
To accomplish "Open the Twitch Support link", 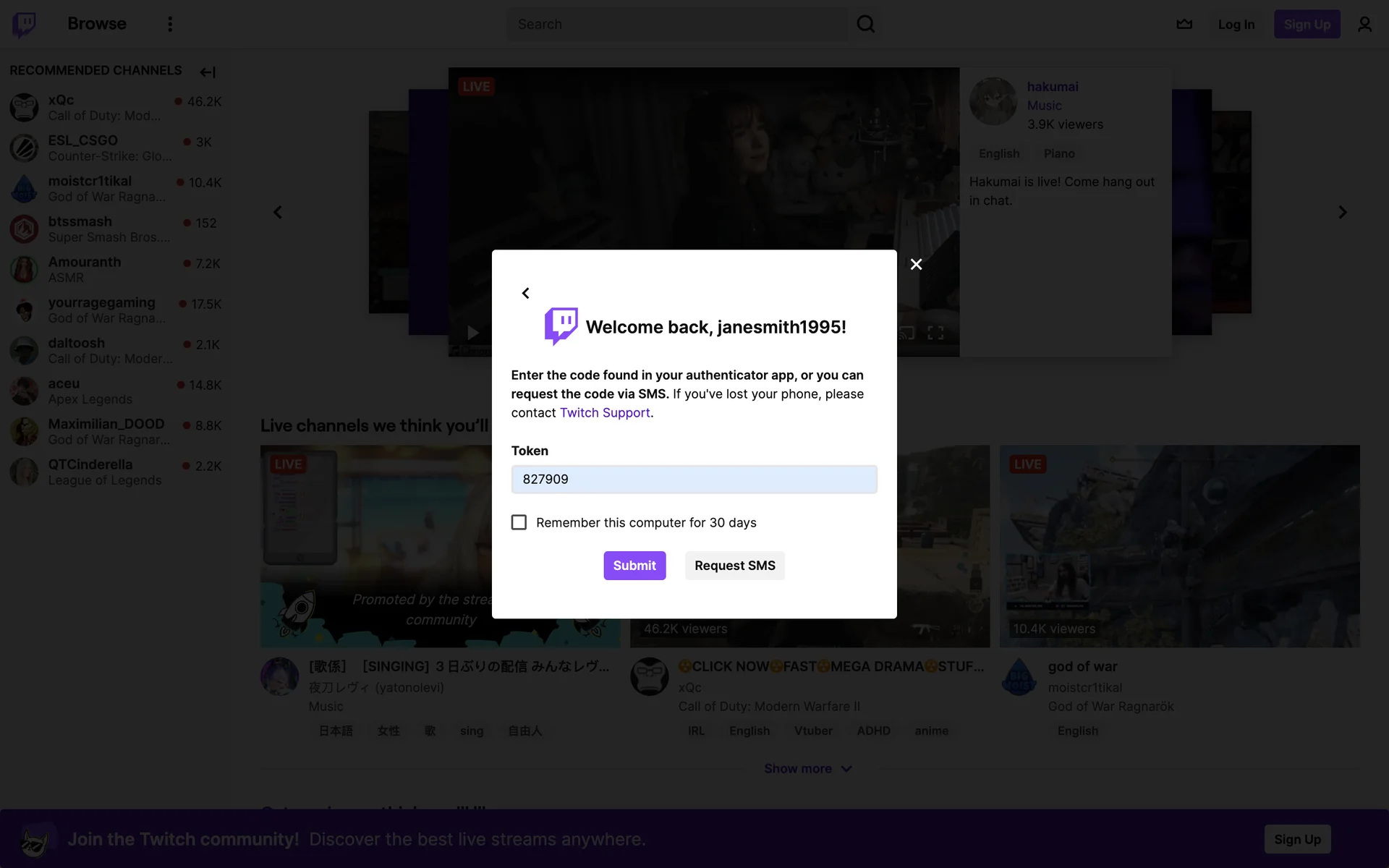I will pos(605,412).
